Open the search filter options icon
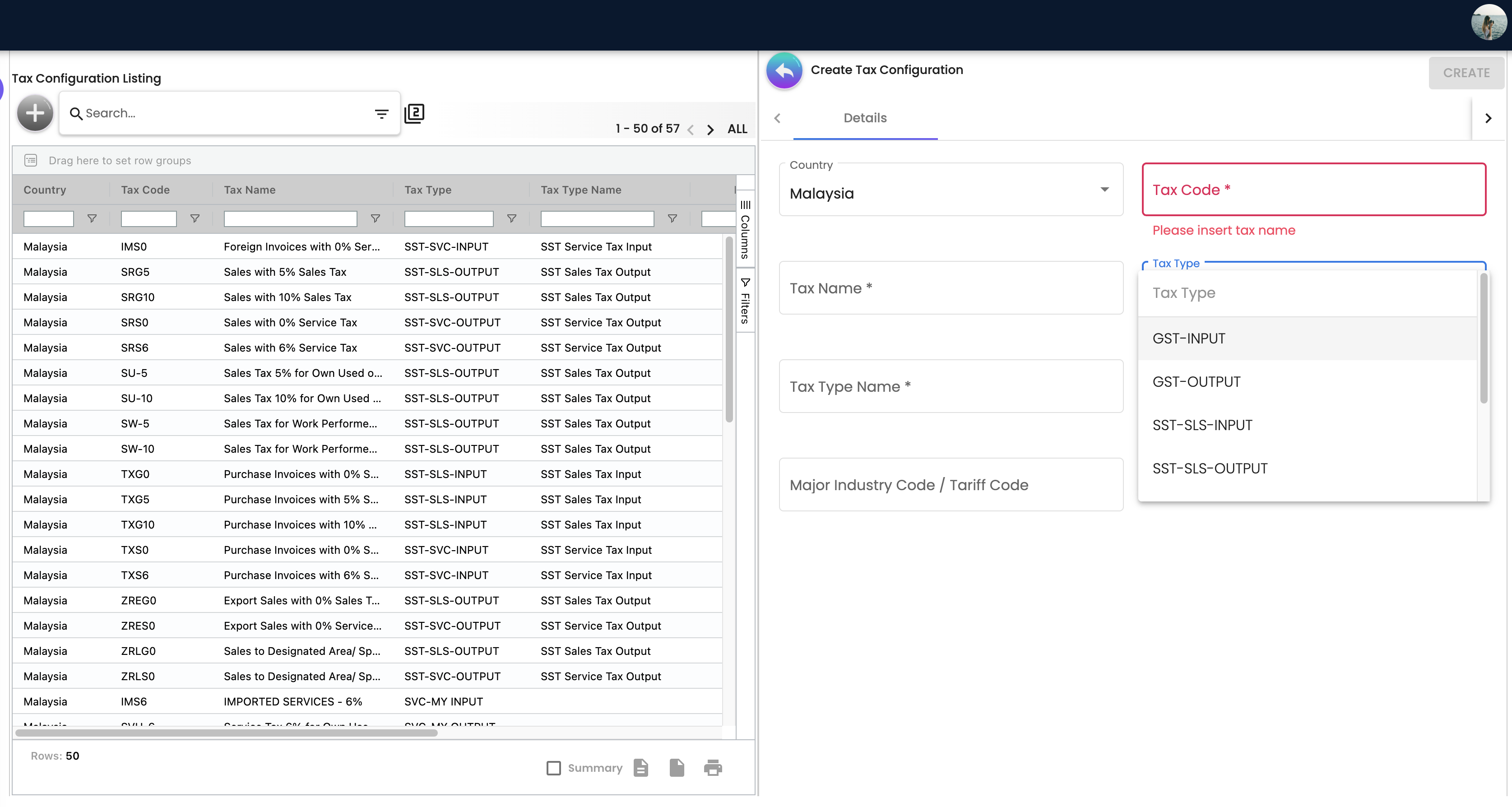 click(381, 113)
